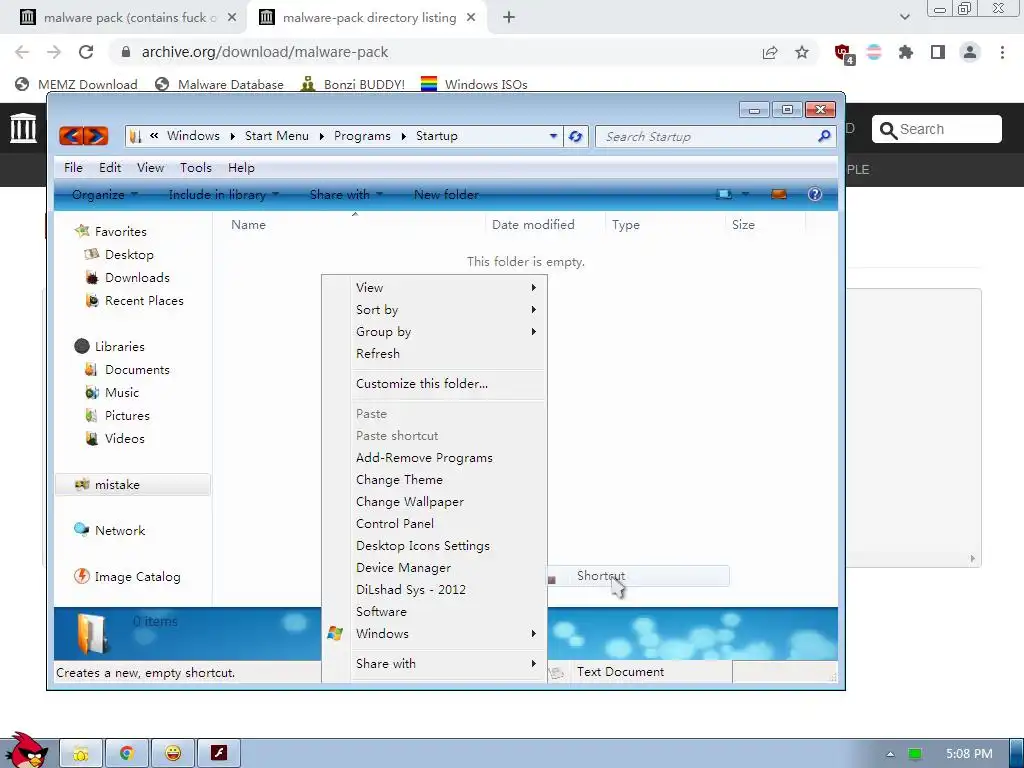1024x768 pixels.
Task: Select Documents library
Action: [137, 370]
